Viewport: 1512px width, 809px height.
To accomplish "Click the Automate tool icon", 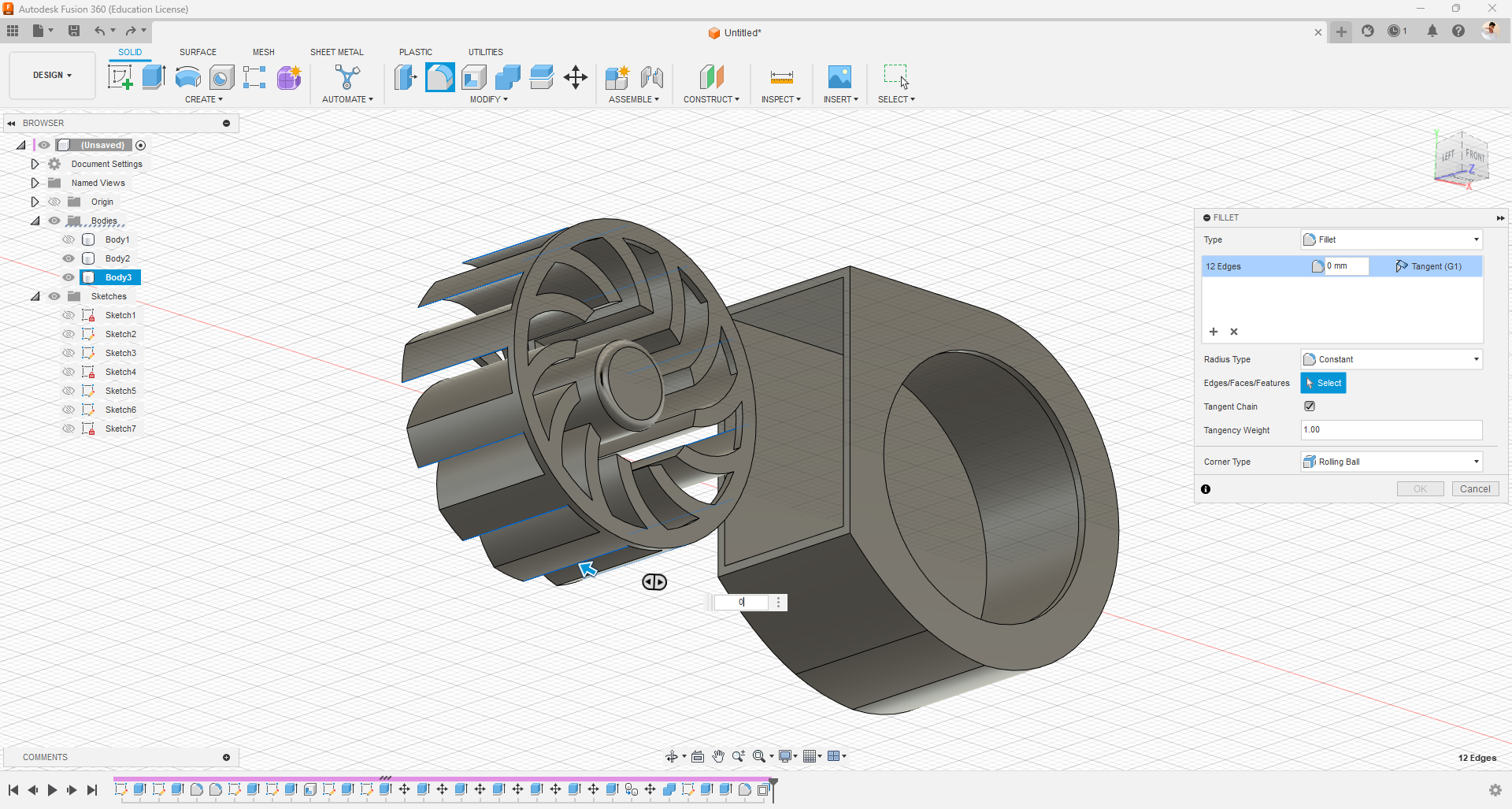I will click(x=347, y=77).
